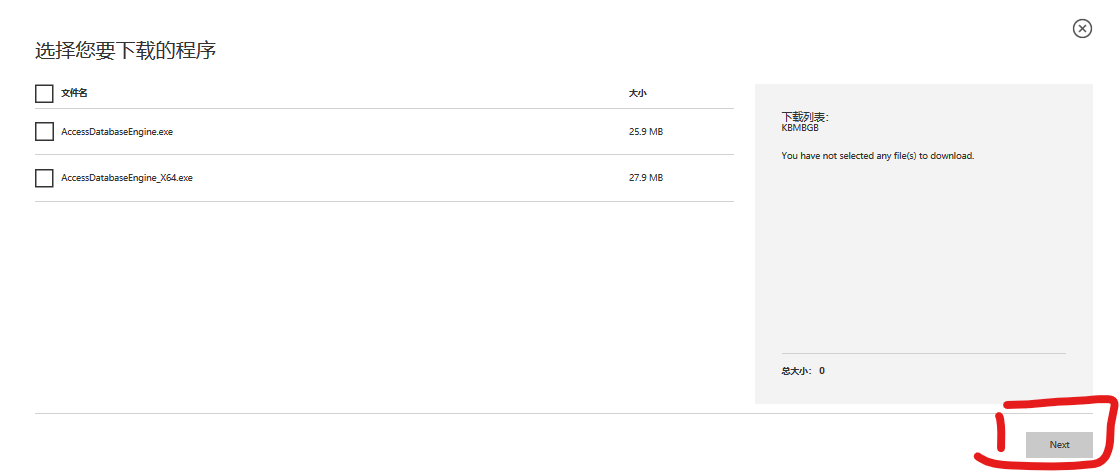Image resolution: width=1120 pixels, height=472 pixels.
Task: Click the 选择您要下载的程序 heading
Action: click(126, 51)
